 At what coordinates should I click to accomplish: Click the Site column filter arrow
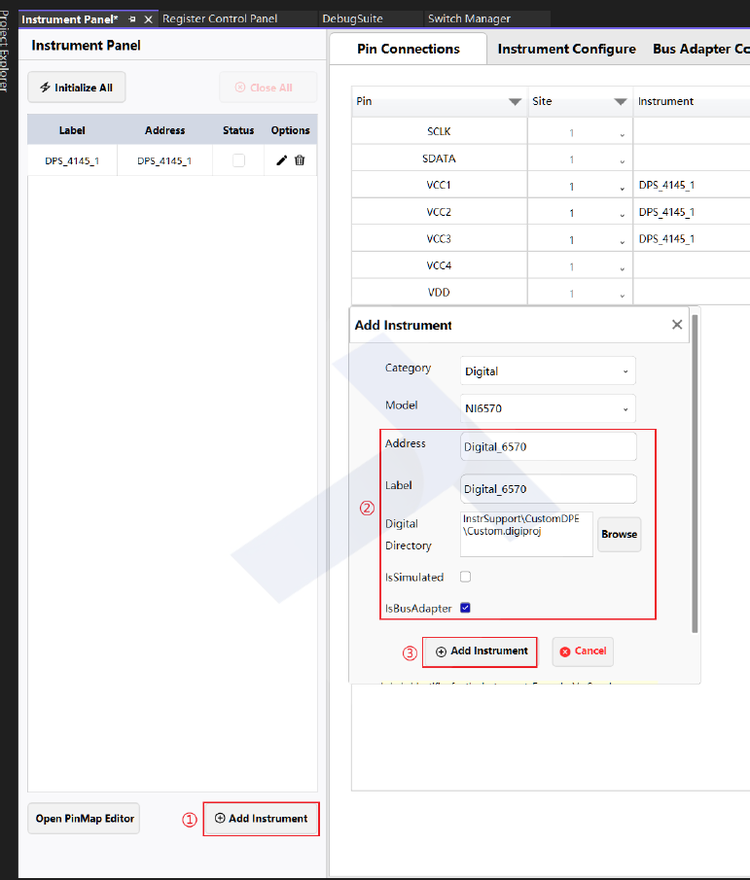(620, 102)
